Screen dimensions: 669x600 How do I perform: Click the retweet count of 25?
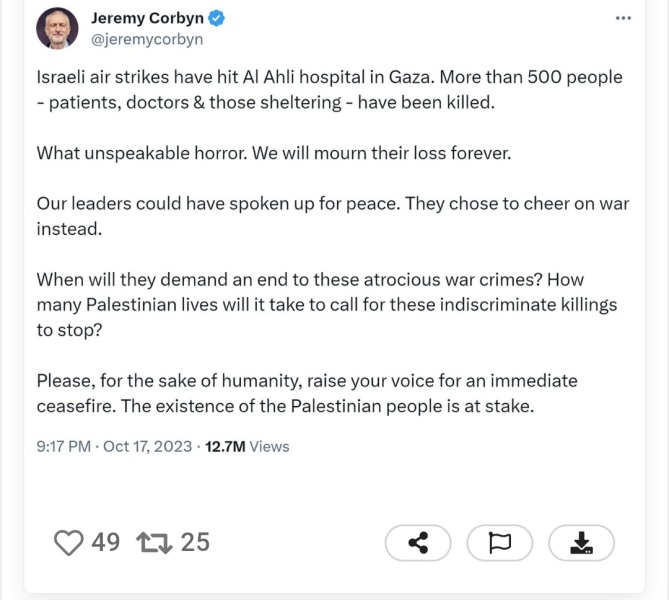point(195,543)
